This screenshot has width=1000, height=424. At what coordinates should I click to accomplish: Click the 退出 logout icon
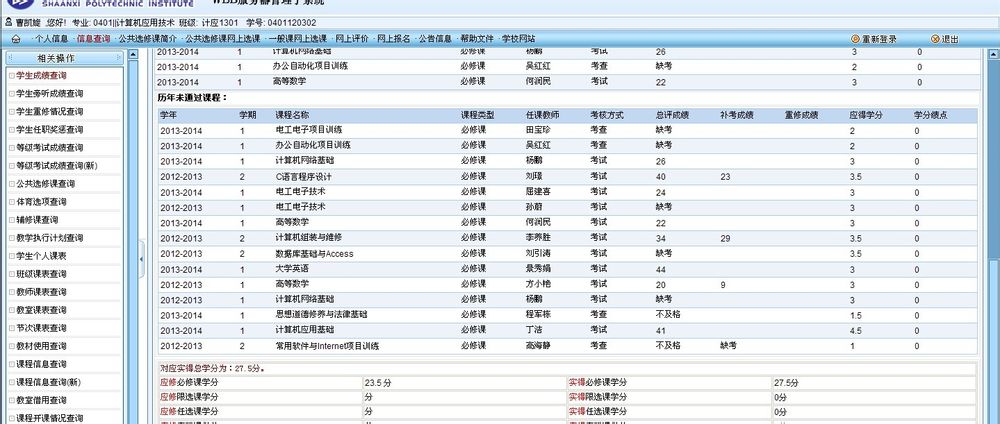[x=935, y=39]
